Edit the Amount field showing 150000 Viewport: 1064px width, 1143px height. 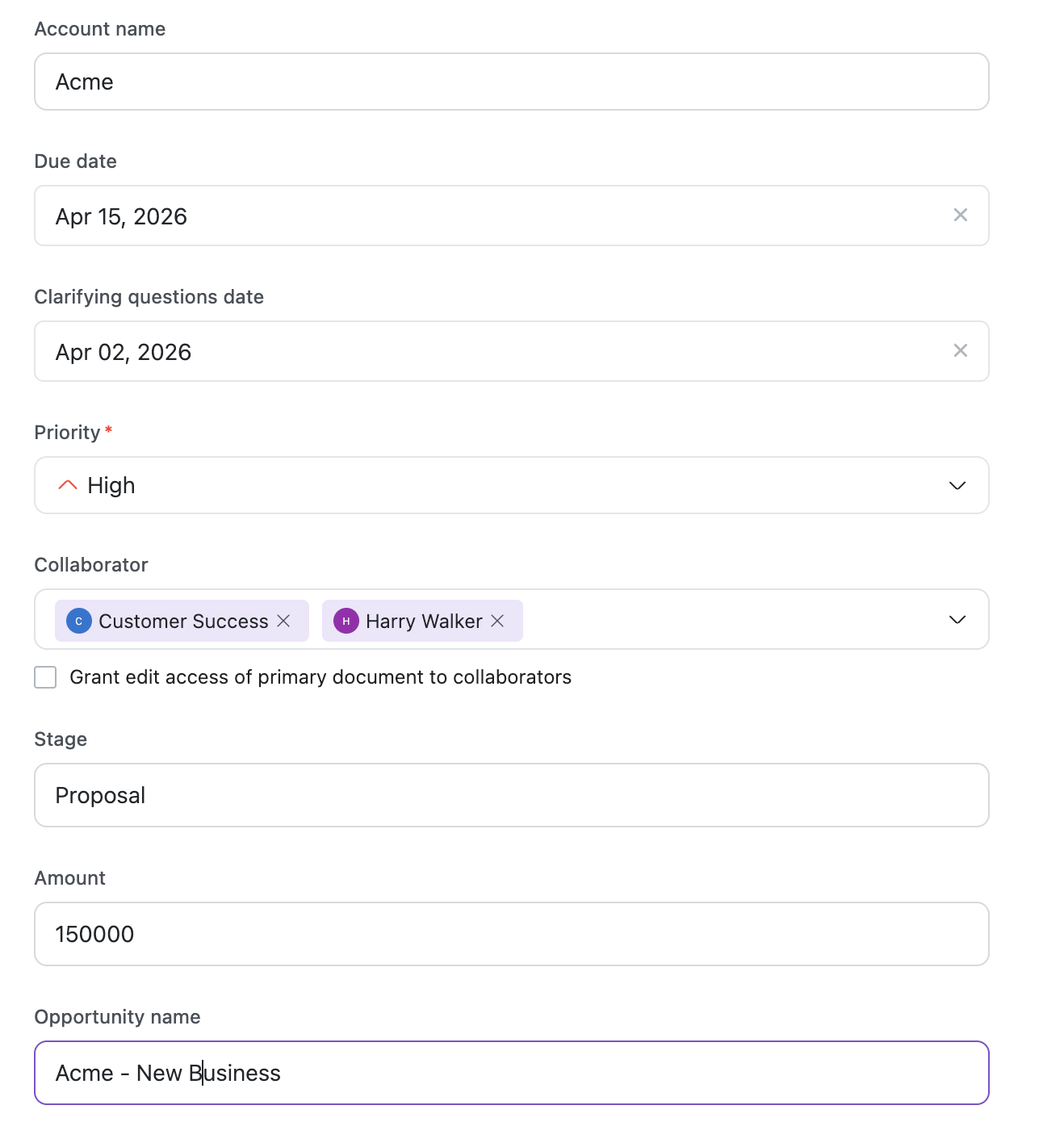coord(511,934)
